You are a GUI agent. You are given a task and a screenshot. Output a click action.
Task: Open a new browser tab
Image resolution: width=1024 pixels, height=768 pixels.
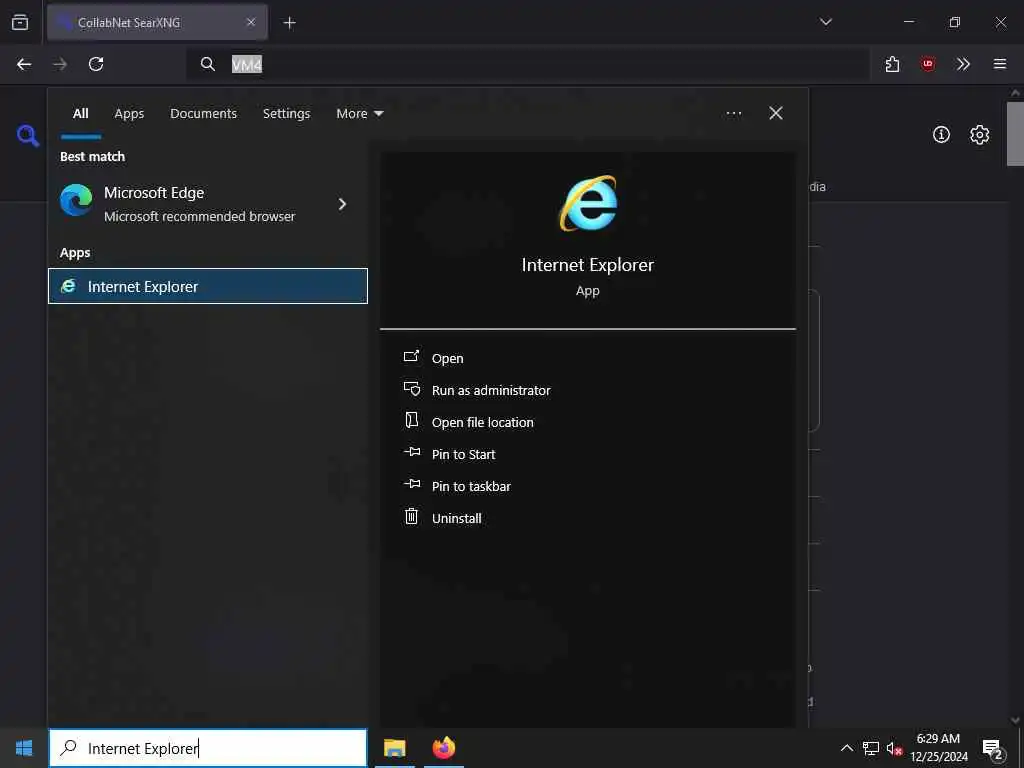(x=289, y=23)
